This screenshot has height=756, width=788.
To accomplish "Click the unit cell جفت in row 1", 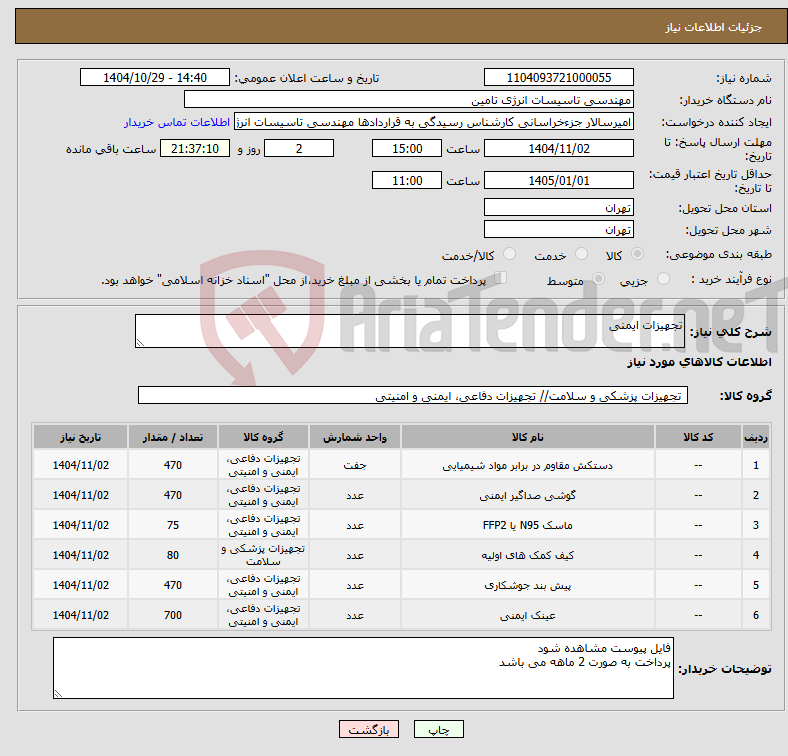I will [355, 465].
